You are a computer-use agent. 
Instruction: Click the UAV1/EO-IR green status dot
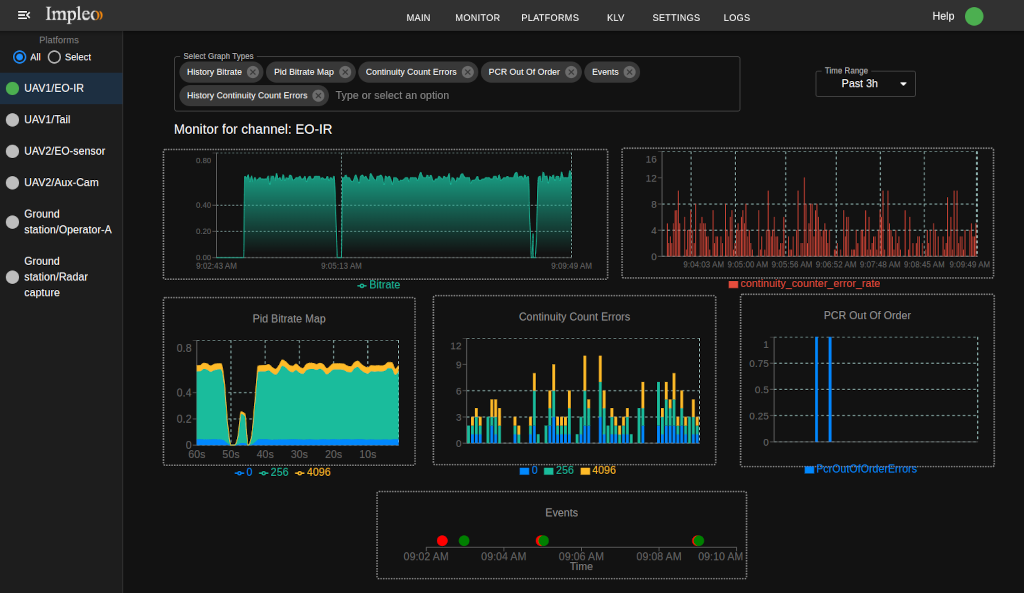(x=12, y=88)
